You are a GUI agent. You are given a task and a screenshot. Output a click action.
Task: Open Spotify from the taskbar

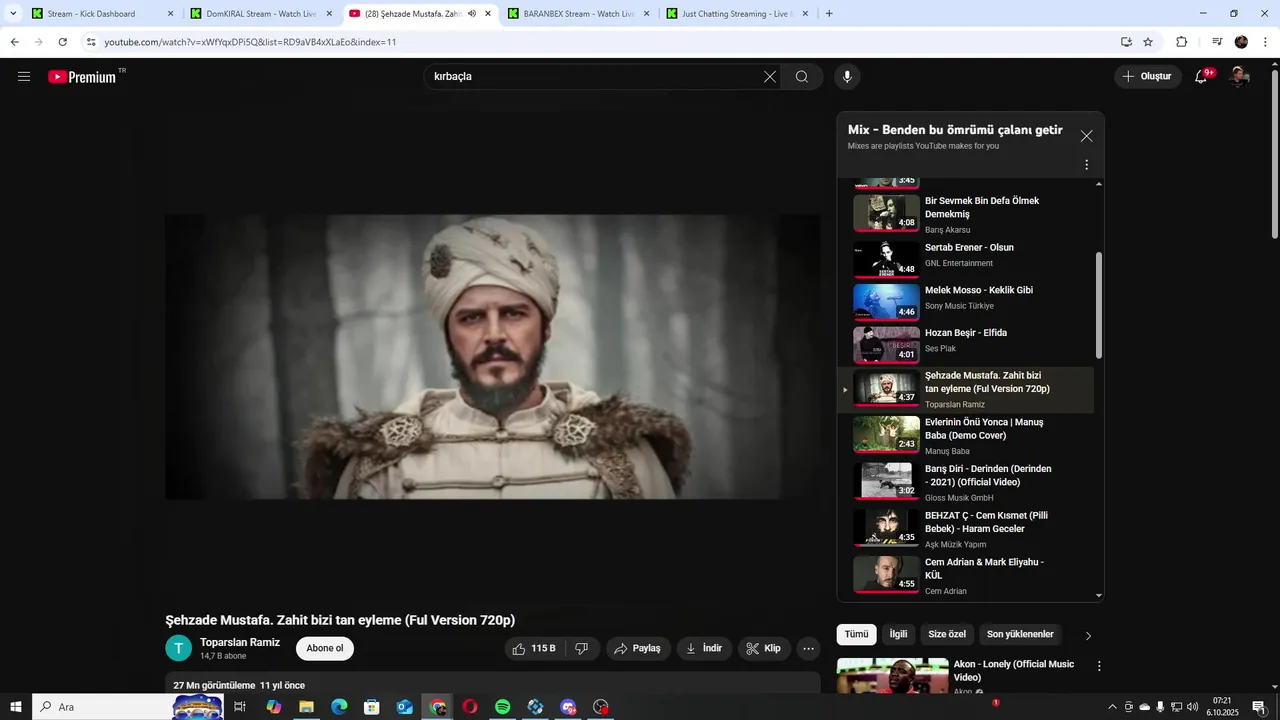pos(503,707)
